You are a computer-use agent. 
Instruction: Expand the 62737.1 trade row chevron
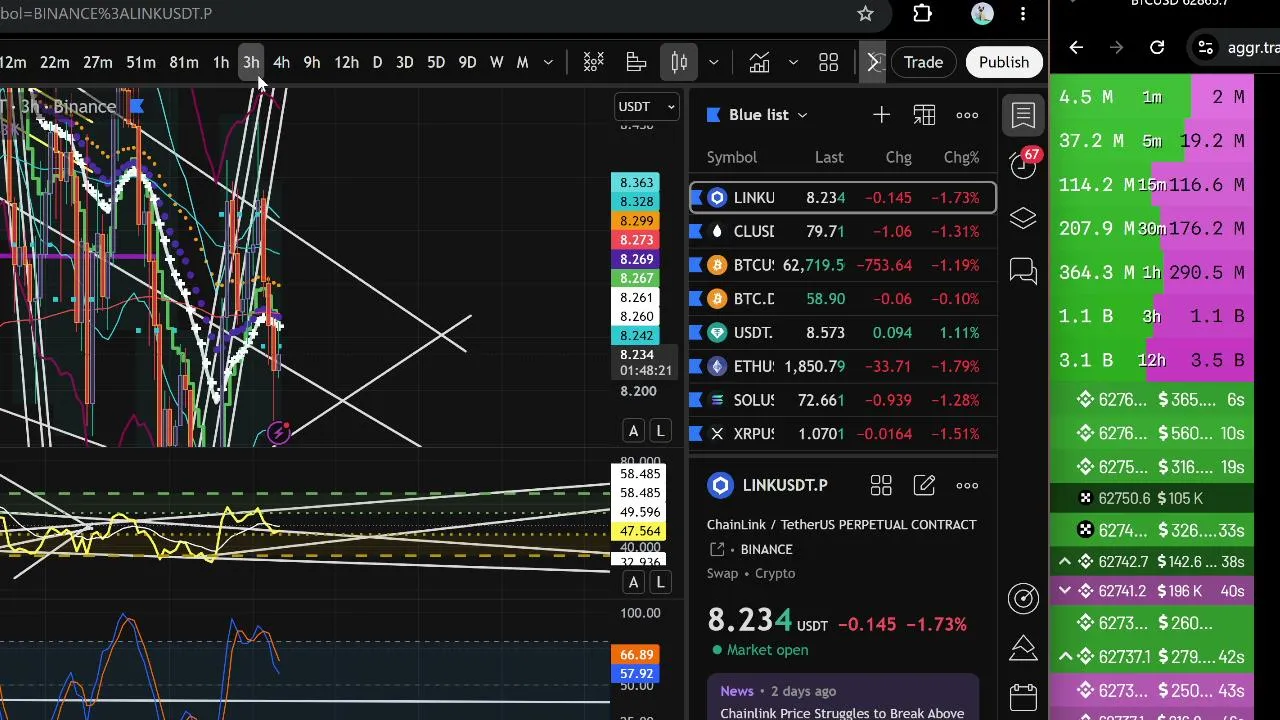tap(1065, 657)
